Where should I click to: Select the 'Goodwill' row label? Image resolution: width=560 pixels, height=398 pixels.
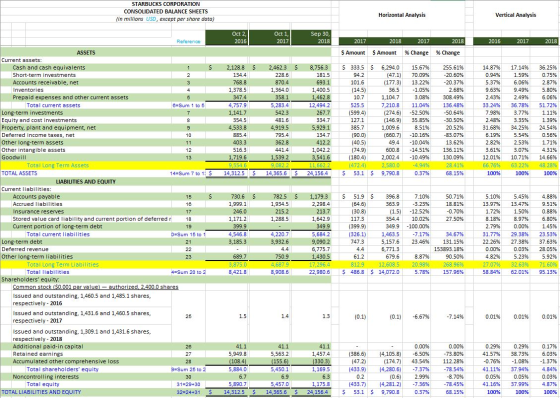(x=14, y=157)
